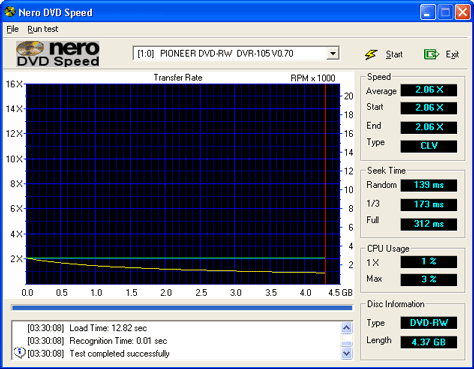Screen dimensions: 474x369
Task: Click the red end marker line on graph
Action: pyautogui.click(x=325, y=184)
